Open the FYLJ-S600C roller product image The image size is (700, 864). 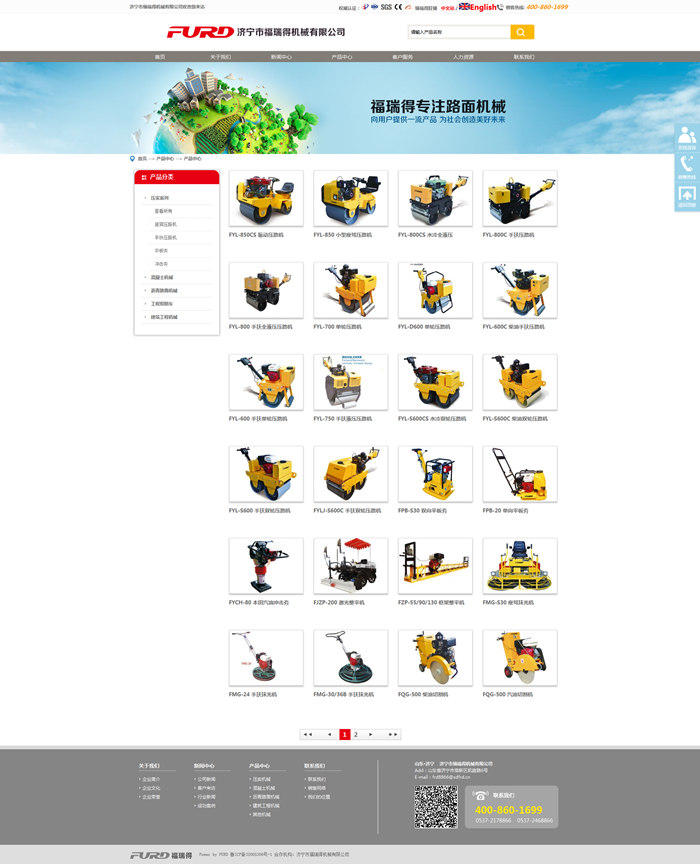pos(351,474)
